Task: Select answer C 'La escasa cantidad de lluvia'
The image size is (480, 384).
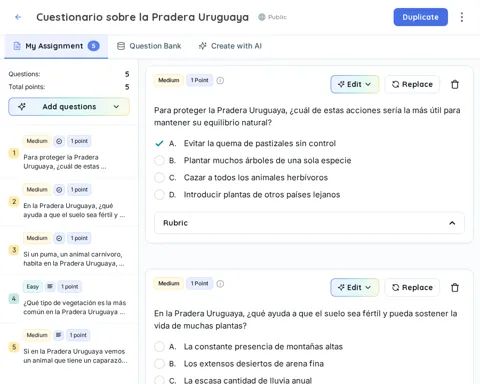Action: coord(159,380)
